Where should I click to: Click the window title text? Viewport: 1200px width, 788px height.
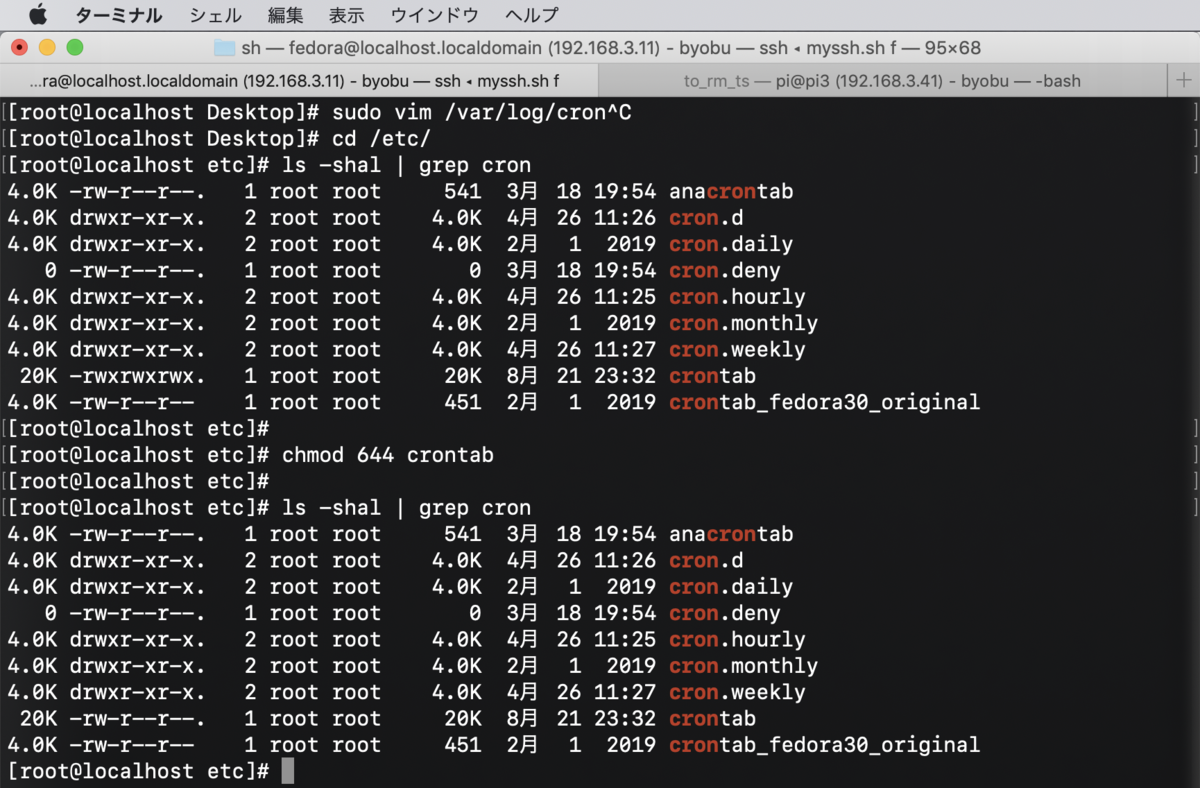click(611, 47)
